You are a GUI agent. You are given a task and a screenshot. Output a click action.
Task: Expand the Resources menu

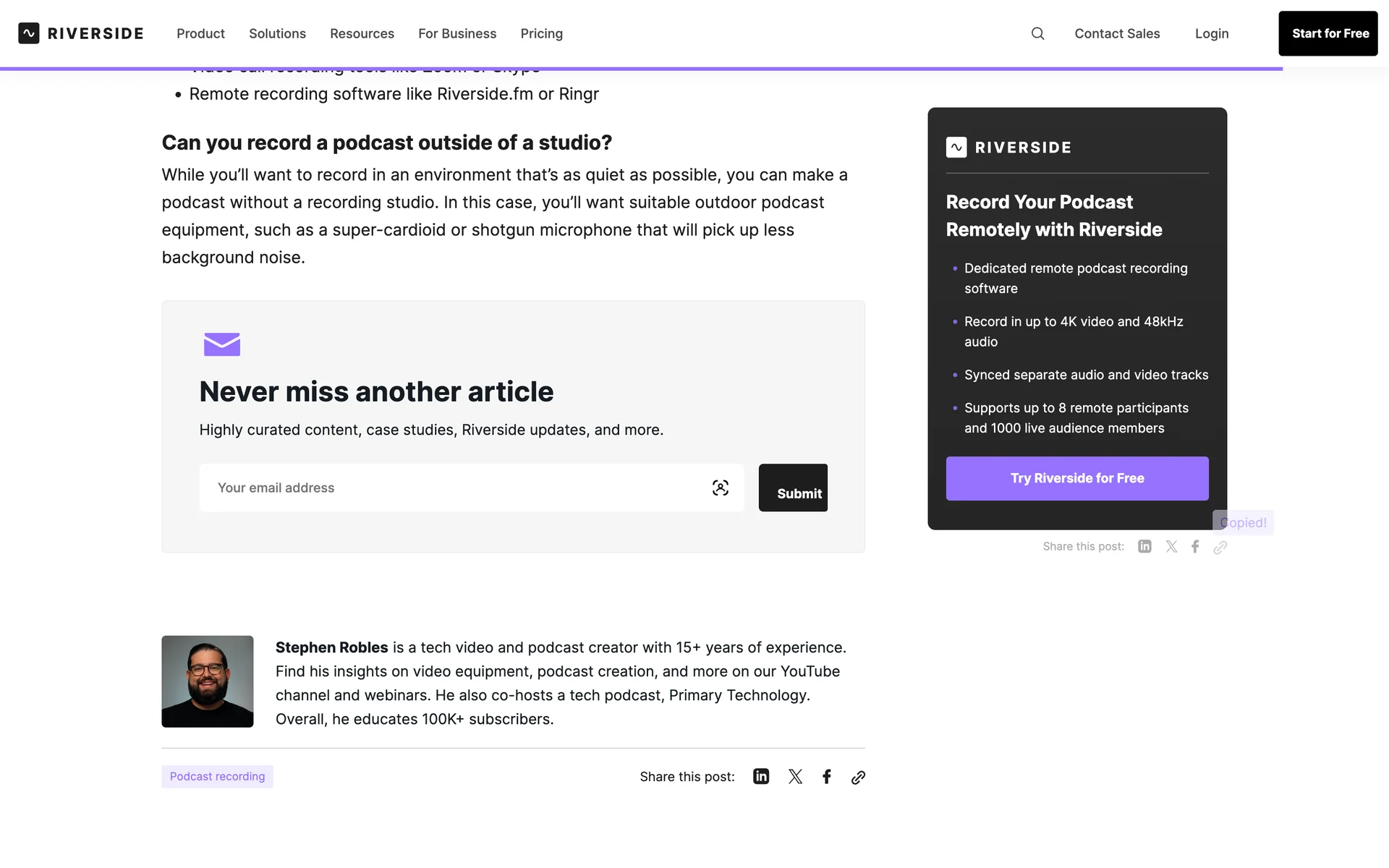[x=362, y=33]
